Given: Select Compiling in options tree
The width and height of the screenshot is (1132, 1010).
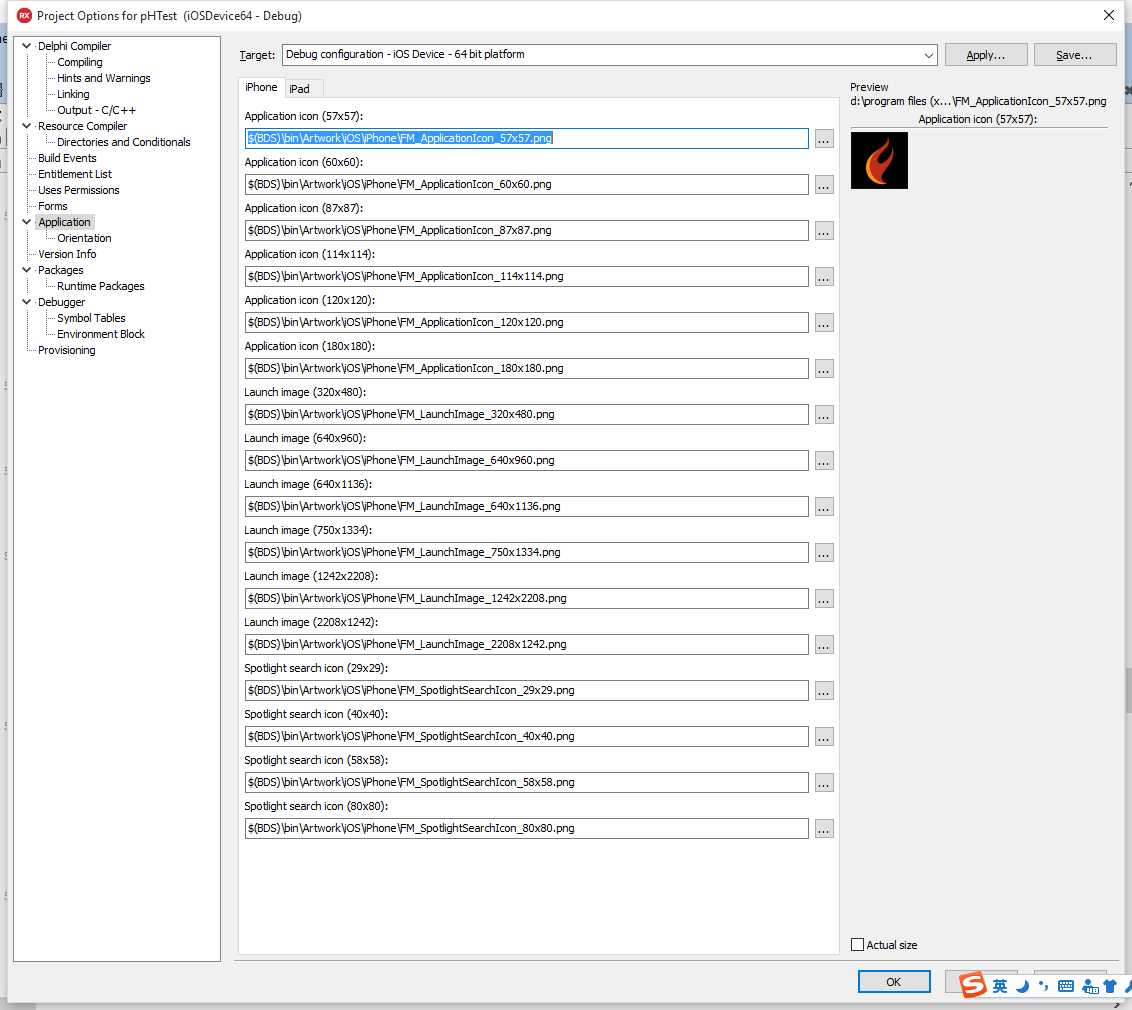Looking at the screenshot, I should point(79,62).
